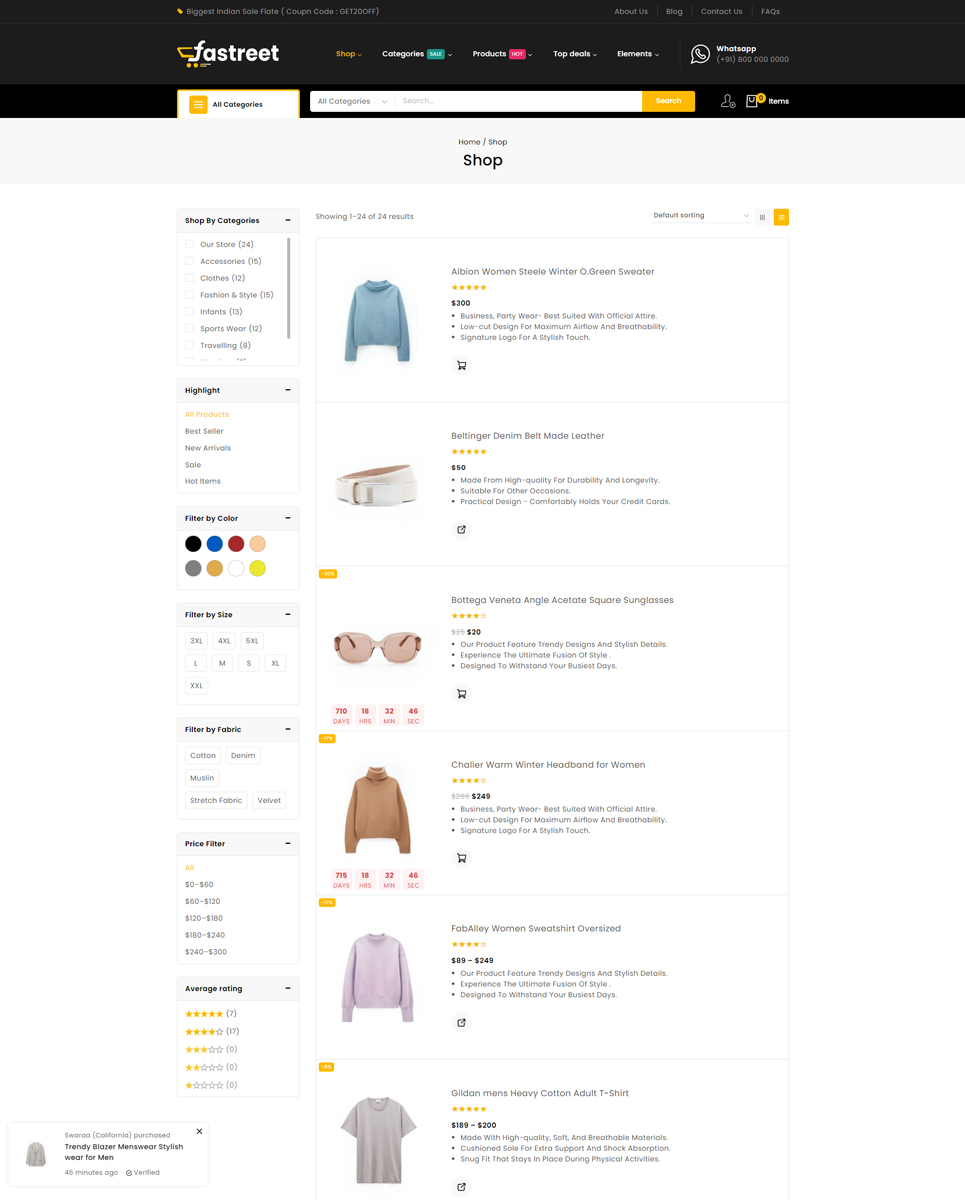This screenshot has width=965, height=1200.
Task: Select the Best Seller highlight link
Action: [x=204, y=431]
